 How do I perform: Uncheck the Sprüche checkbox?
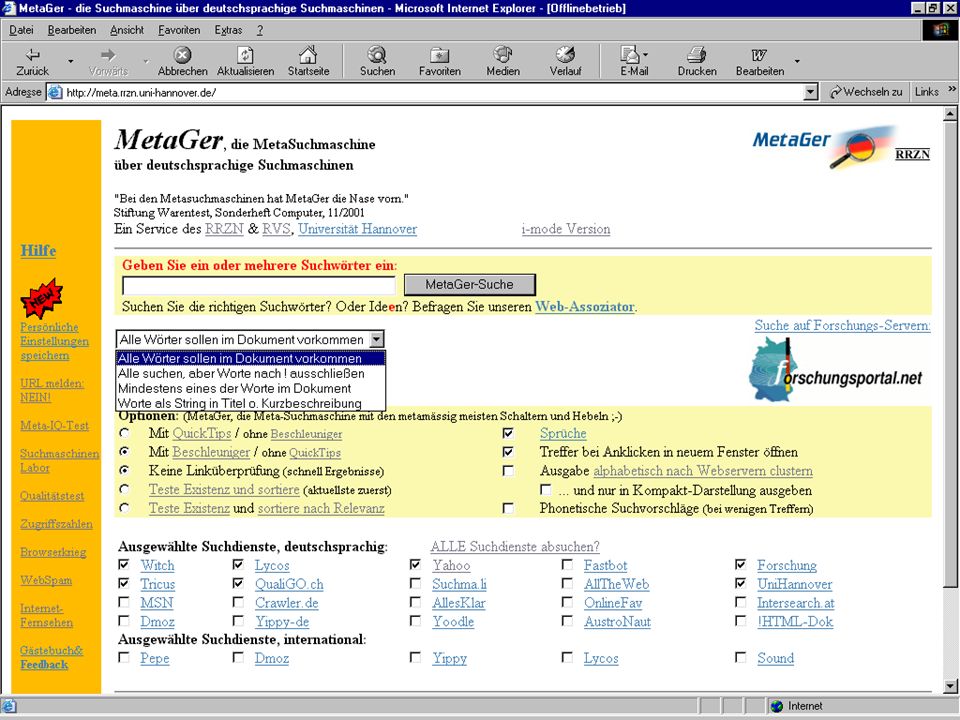(508, 433)
